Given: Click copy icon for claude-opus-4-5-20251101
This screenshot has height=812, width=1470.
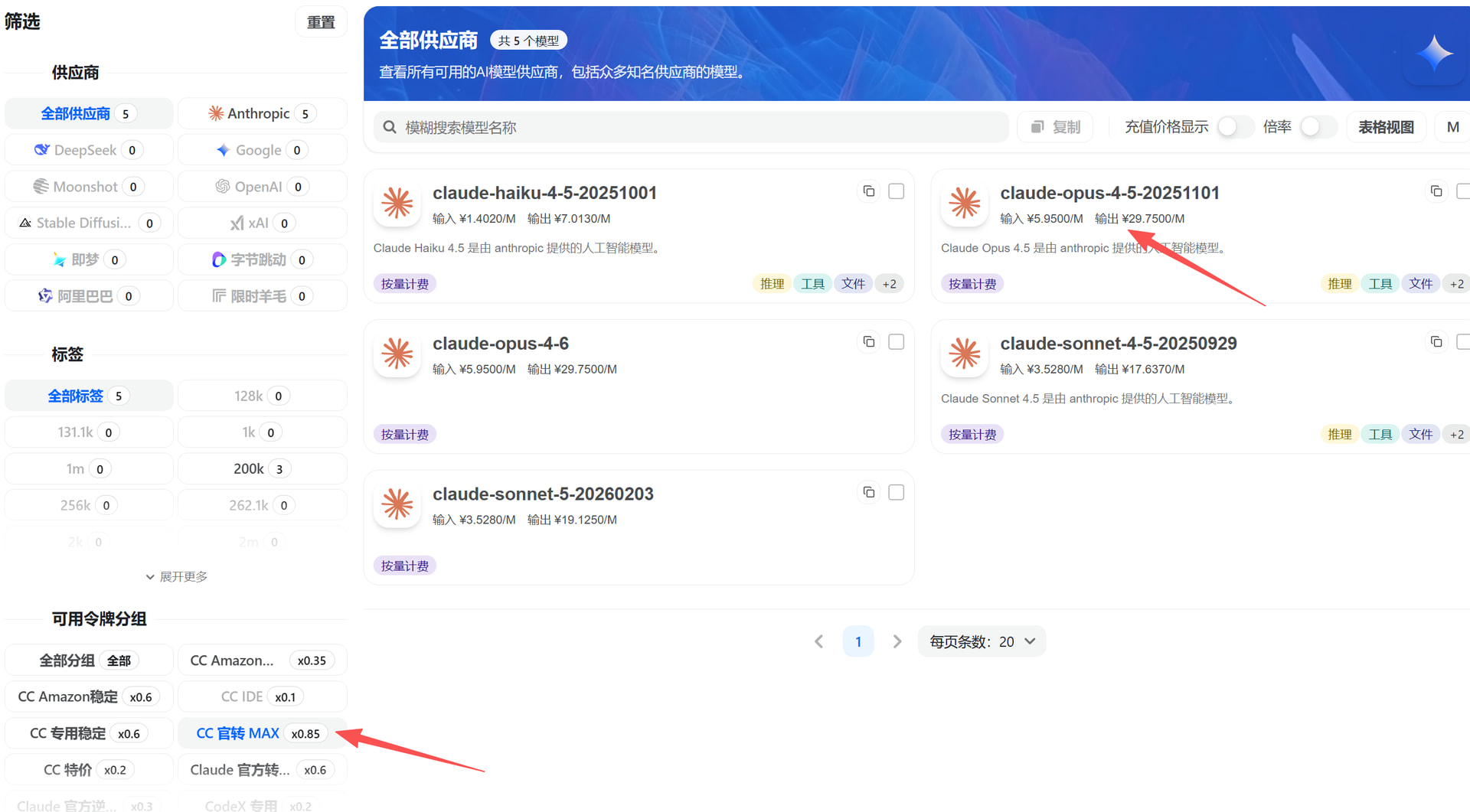Looking at the screenshot, I should 1436,191.
